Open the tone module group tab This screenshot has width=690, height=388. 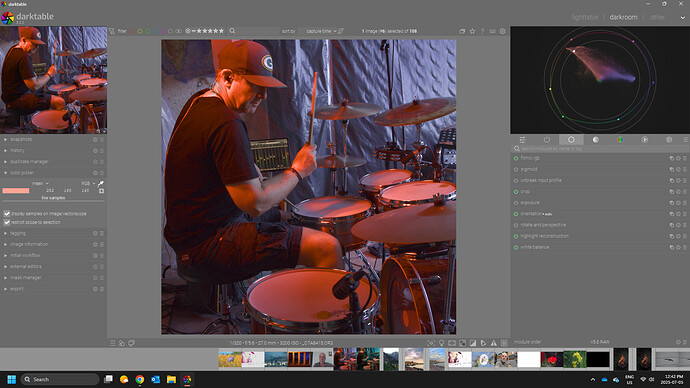595,139
